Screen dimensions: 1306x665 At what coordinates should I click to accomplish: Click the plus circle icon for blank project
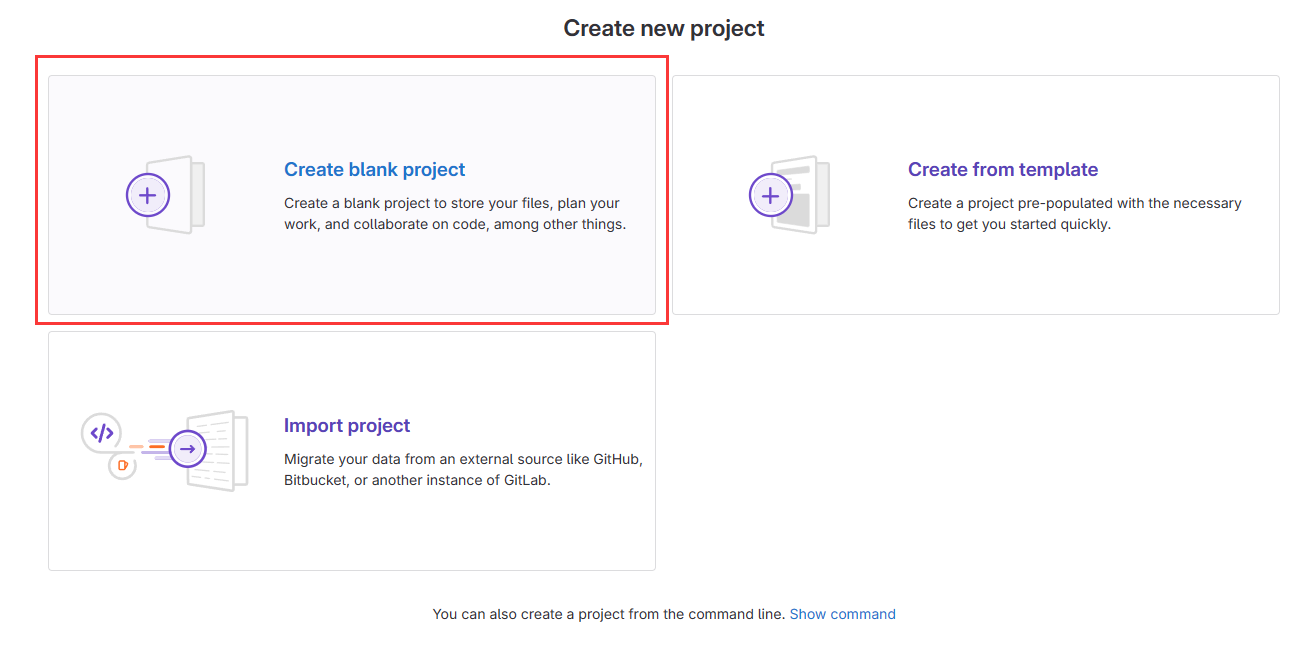pyautogui.click(x=147, y=195)
